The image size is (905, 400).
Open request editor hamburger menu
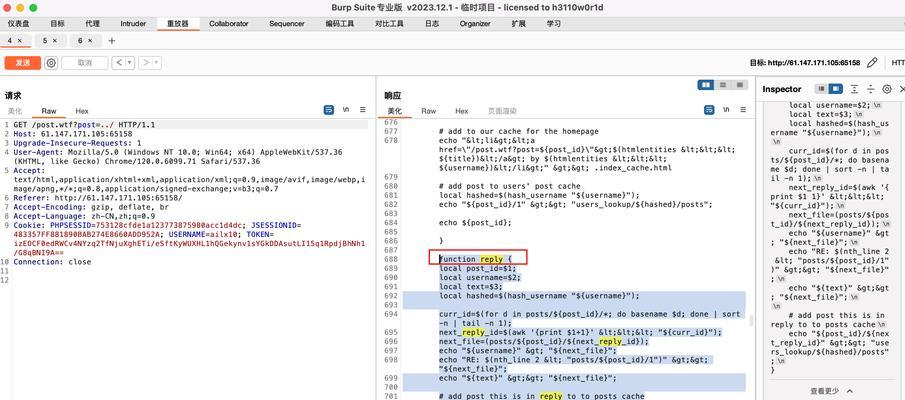click(x=363, y=110)
